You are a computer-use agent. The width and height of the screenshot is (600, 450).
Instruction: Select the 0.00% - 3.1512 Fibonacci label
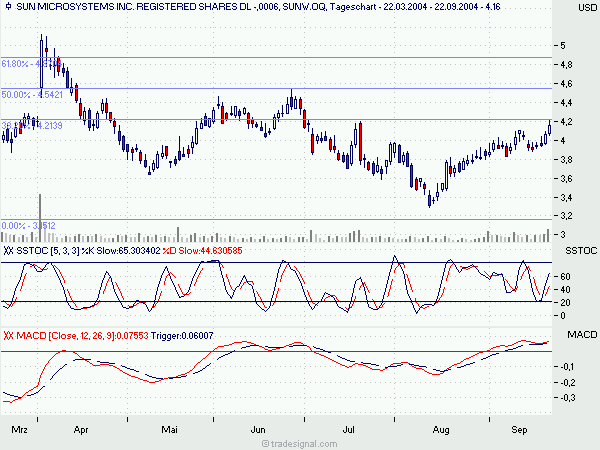28,225
